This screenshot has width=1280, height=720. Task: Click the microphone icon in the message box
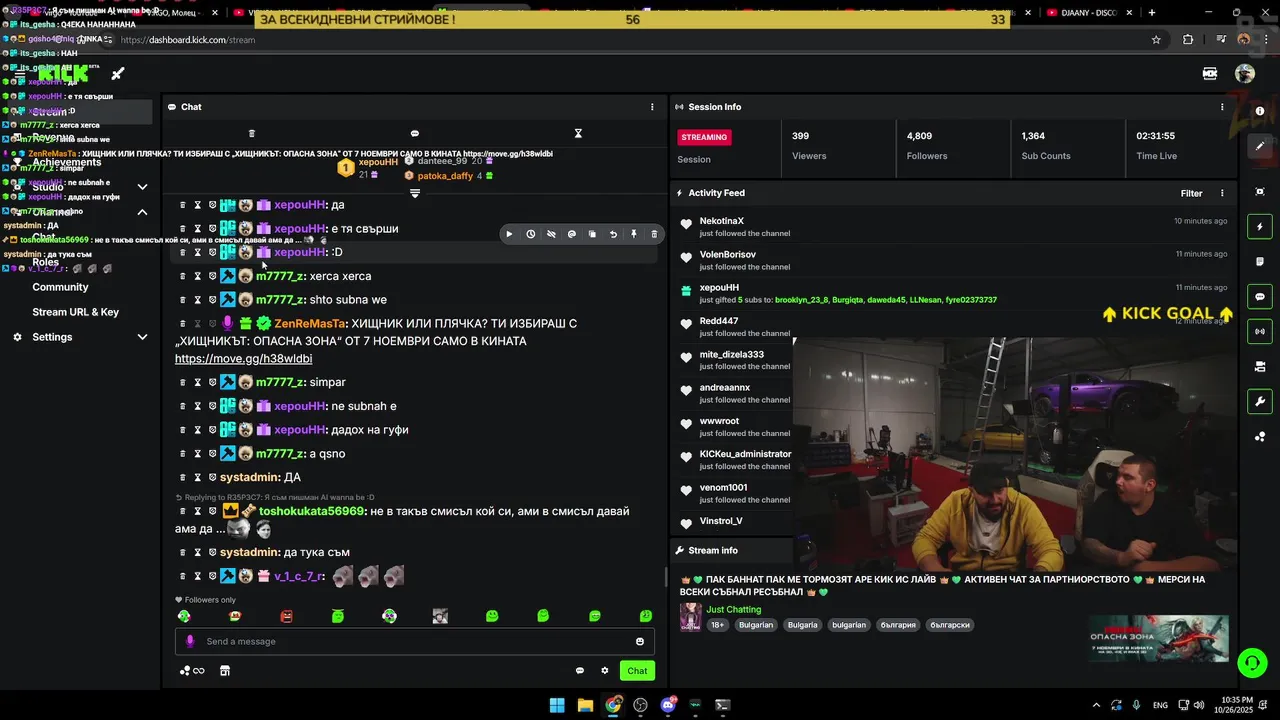[x=190, y=641]
